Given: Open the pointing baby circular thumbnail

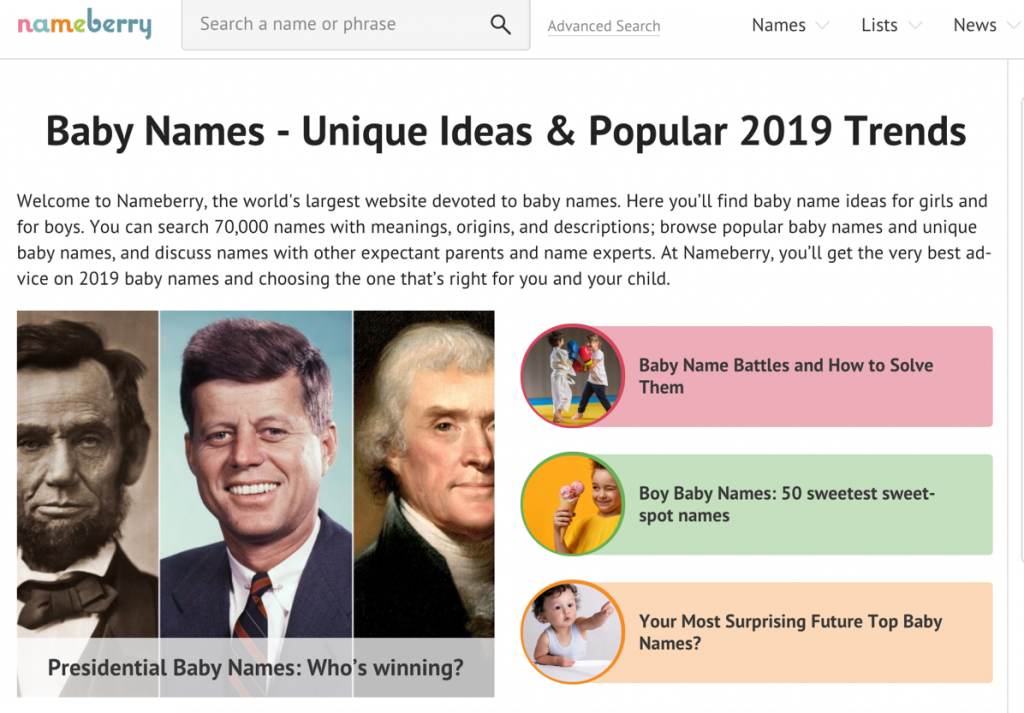Looking at the screenshot, I should click(573, 631).
